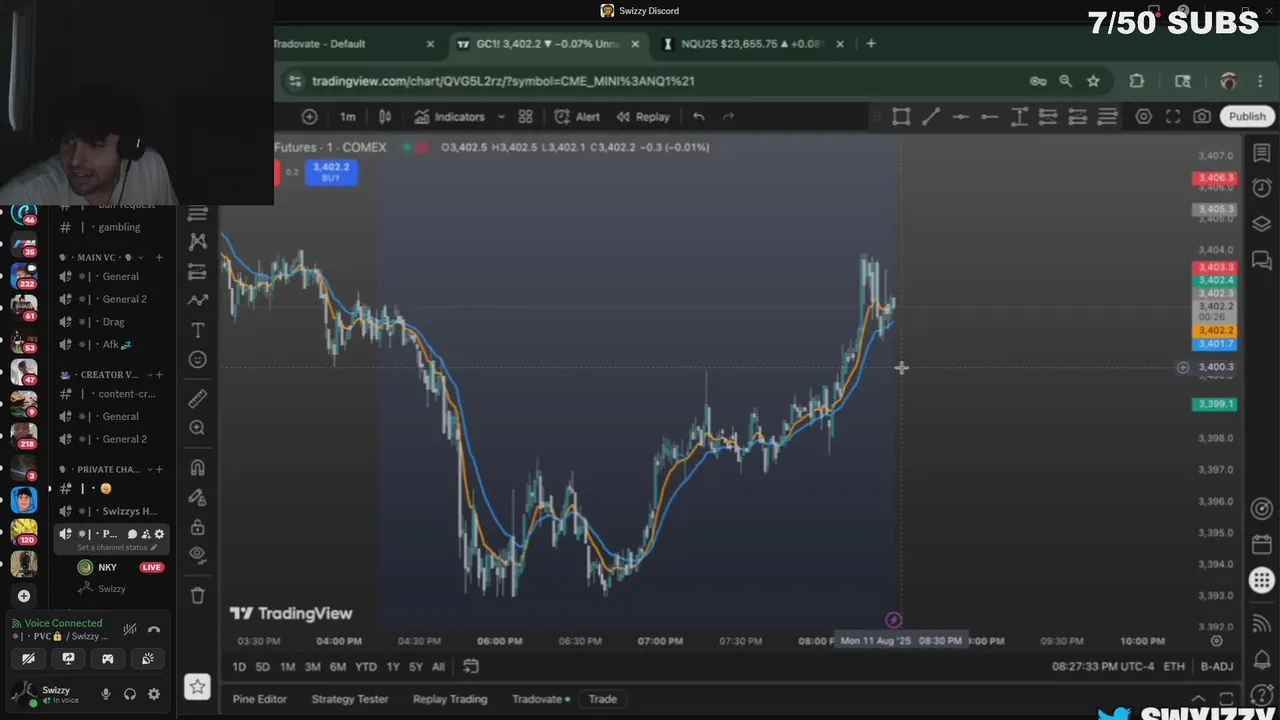Viewport: 1280px width, 720px height.
Task: Select the pattern tool in left toolbar
Action: 197,241
